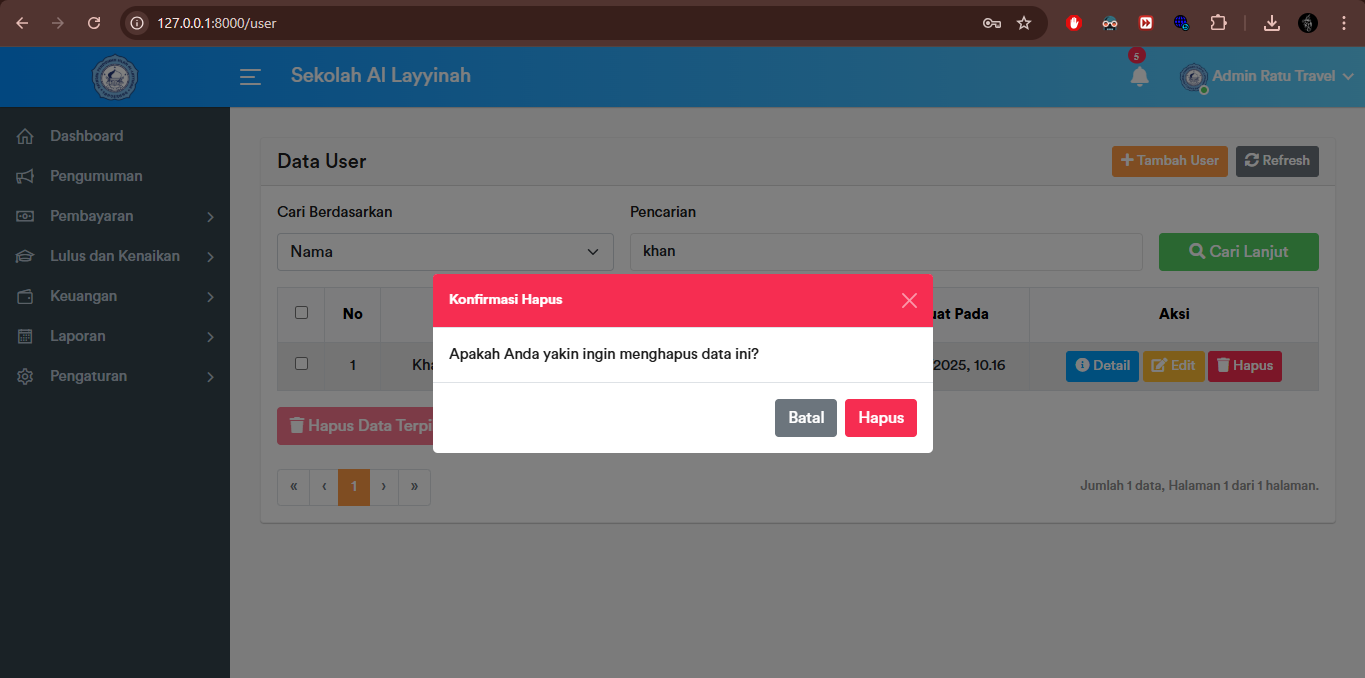Cancel deletion with the Batal button
This screenshot has height=678, width=1365.
(x=805, y=418)
